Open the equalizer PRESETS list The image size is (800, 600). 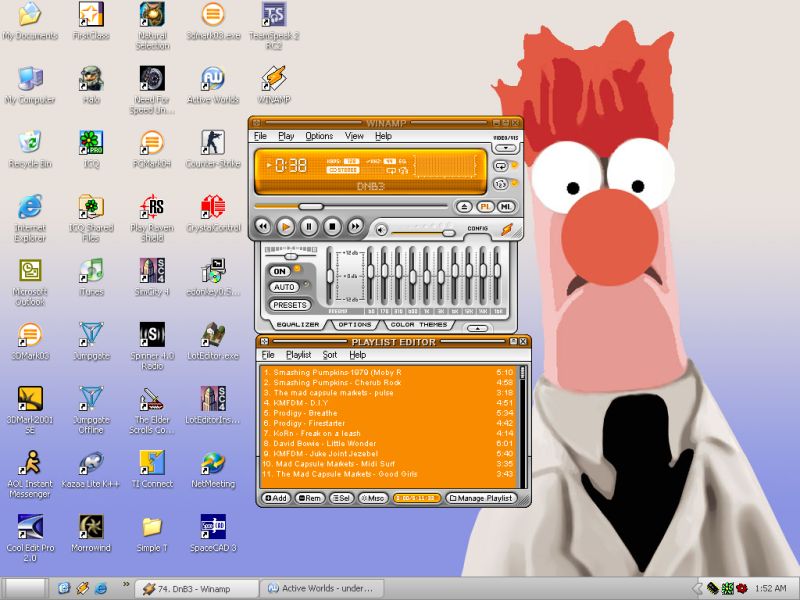point(289,305)
